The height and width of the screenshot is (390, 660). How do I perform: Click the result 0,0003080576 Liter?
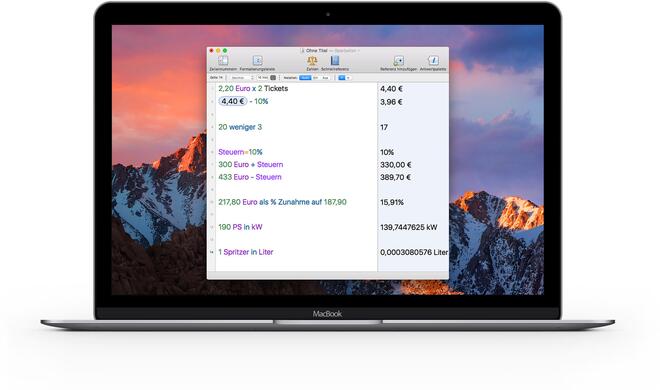414,252
